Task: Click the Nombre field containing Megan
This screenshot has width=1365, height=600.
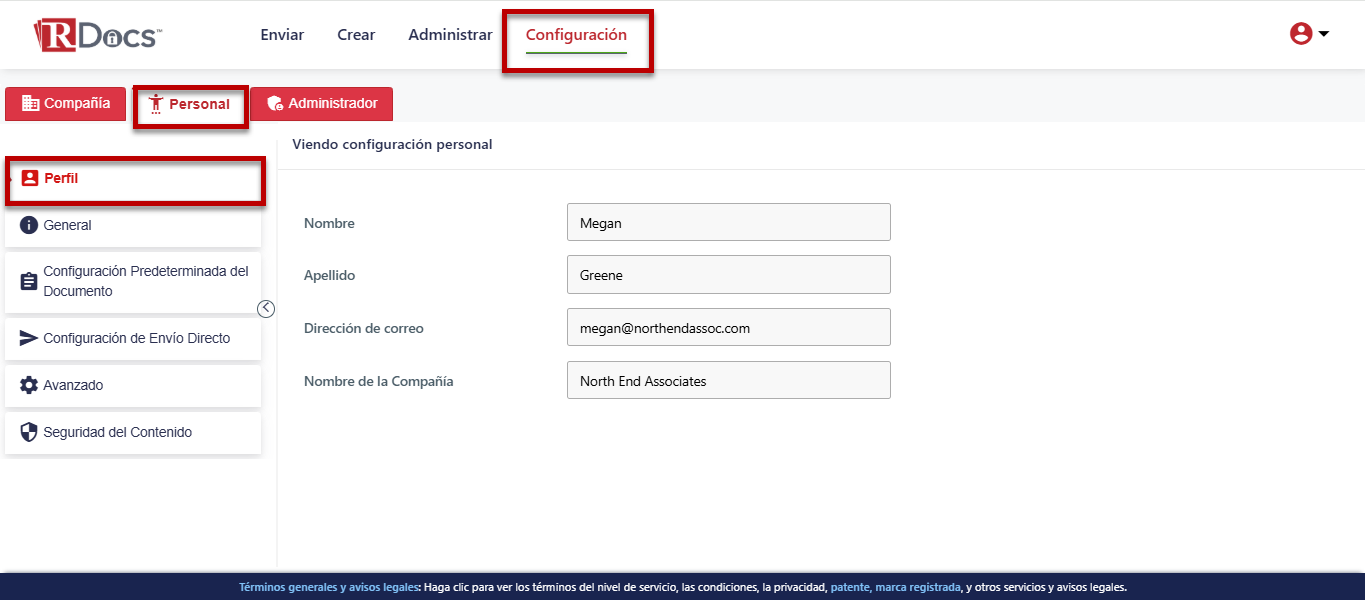Action: [x=728, y=223]
